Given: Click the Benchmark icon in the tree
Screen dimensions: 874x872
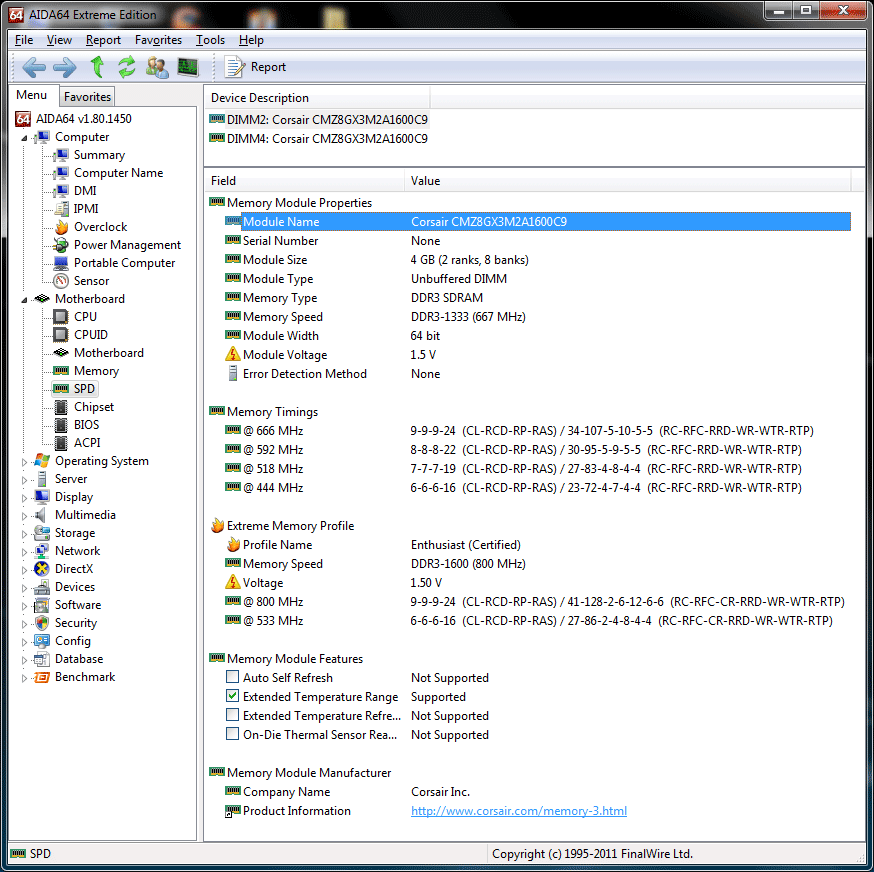Looking at the screenshot, I should (42, 677).
